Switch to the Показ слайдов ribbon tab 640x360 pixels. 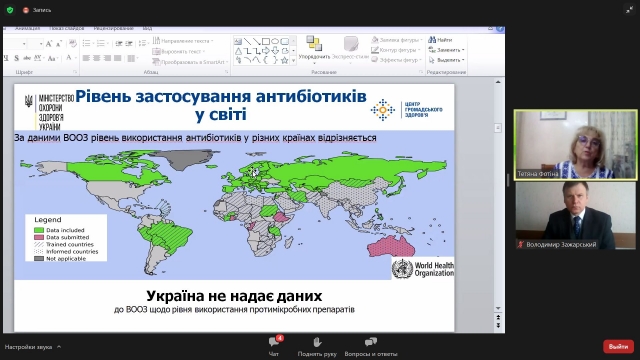coord(67,28)
